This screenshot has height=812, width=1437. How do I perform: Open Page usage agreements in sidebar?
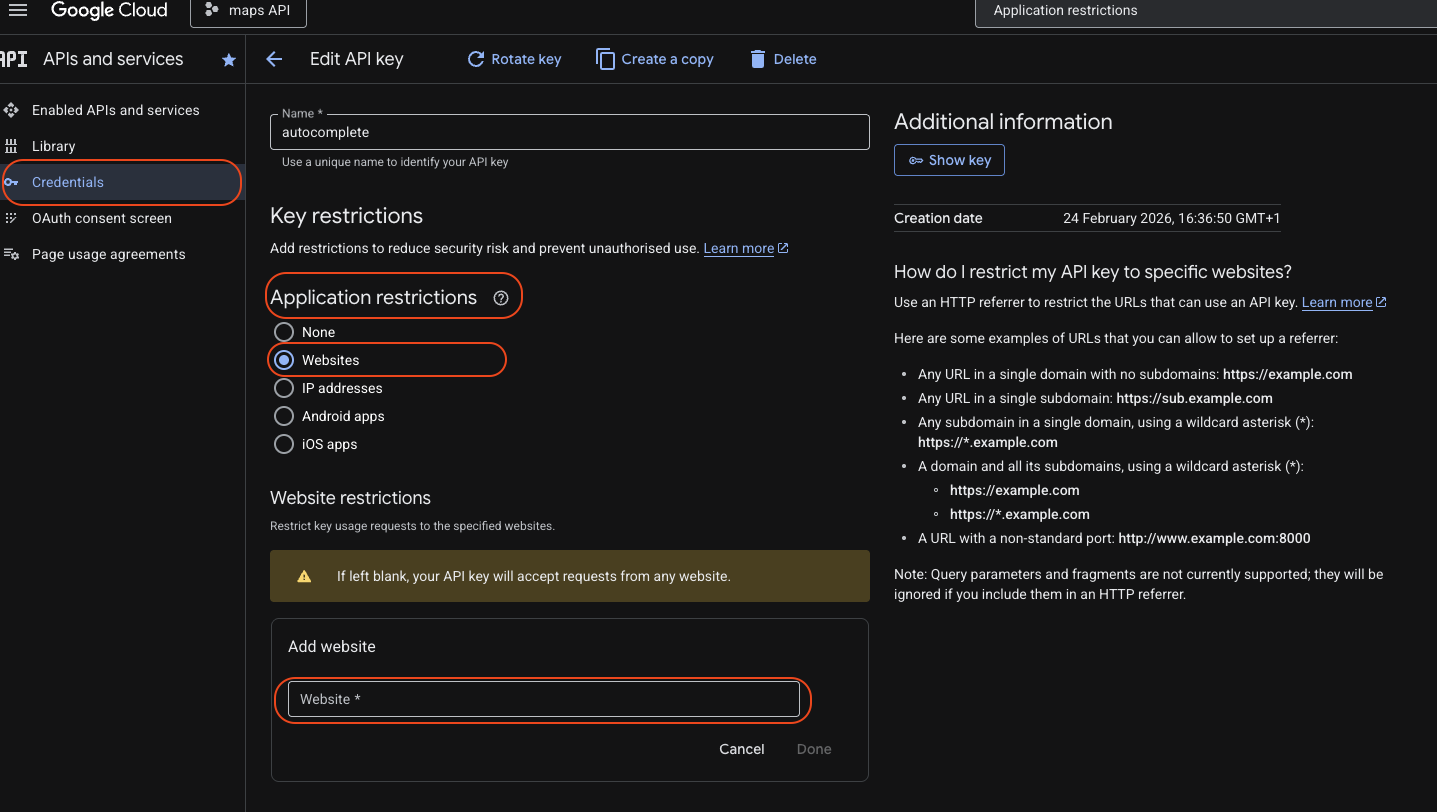pyautogui.click(x=108, y=254)
